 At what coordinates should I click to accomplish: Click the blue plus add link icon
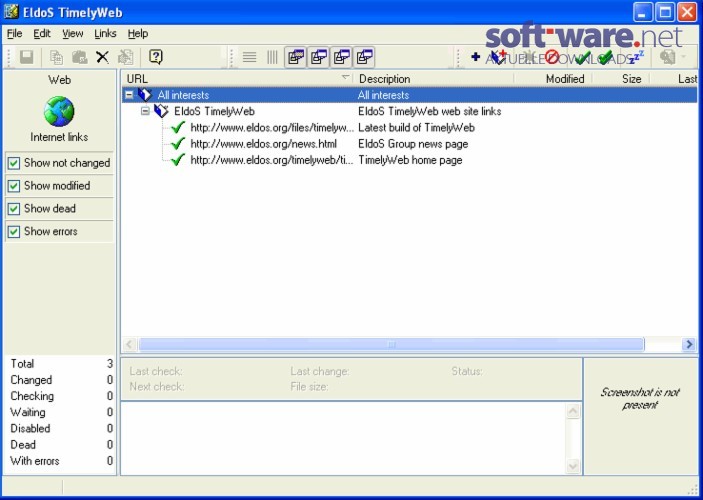(476, 57)
